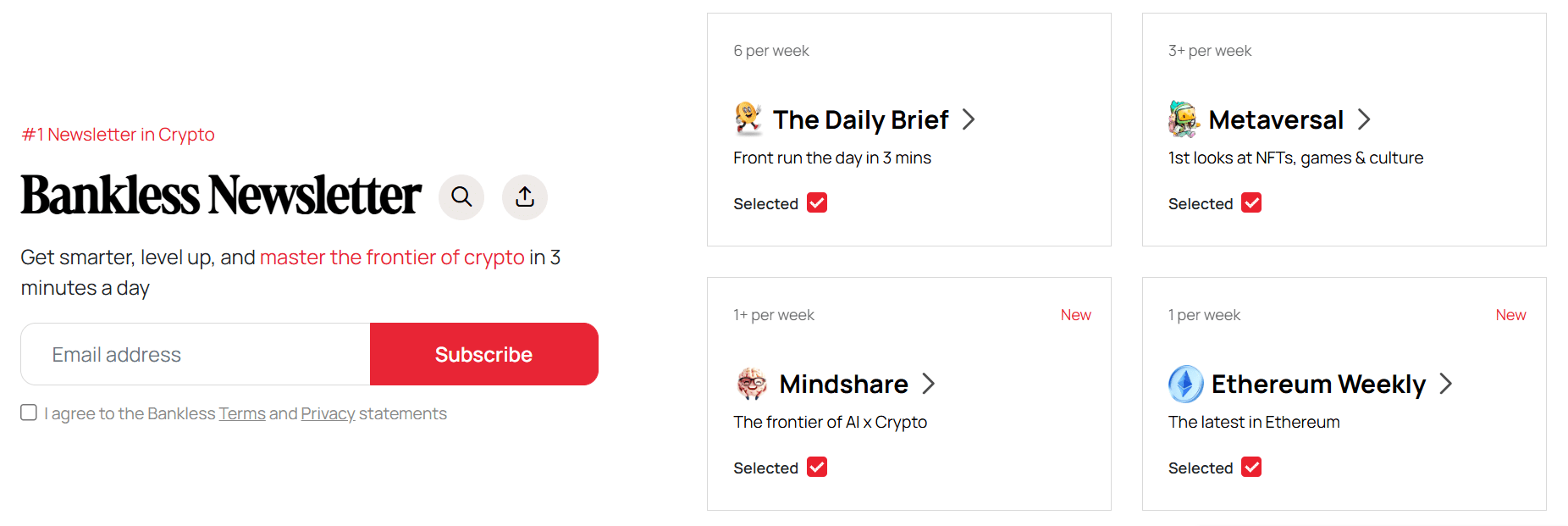The width and height of the screenshot is (1568, 526).
Task: Expand the Metaversal chevron arrow
Action: tap(1364, 119)
